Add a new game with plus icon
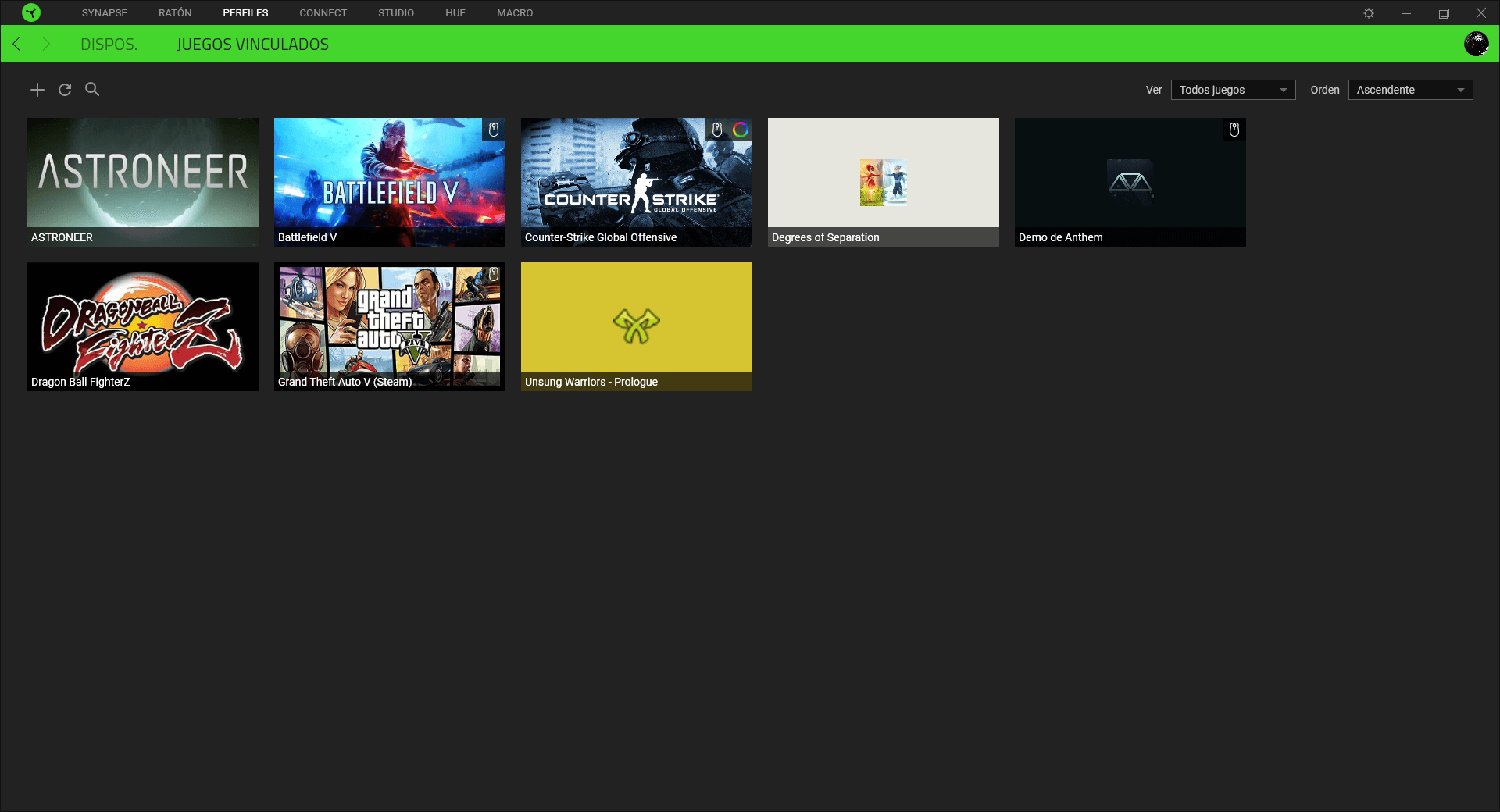1500x812 pixels. (37, 90)
